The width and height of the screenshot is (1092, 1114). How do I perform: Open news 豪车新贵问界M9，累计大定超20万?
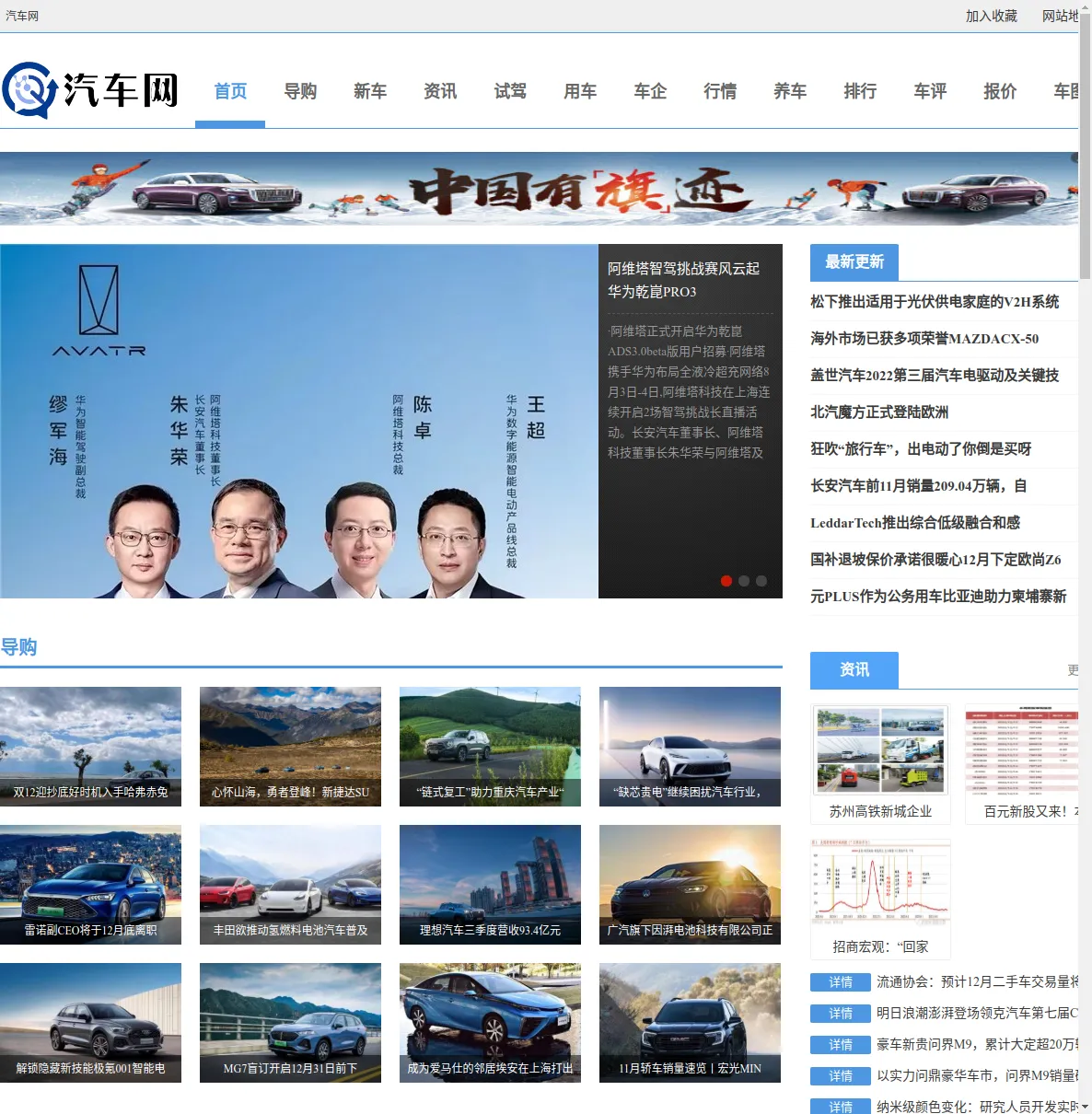click(977, 1045)
